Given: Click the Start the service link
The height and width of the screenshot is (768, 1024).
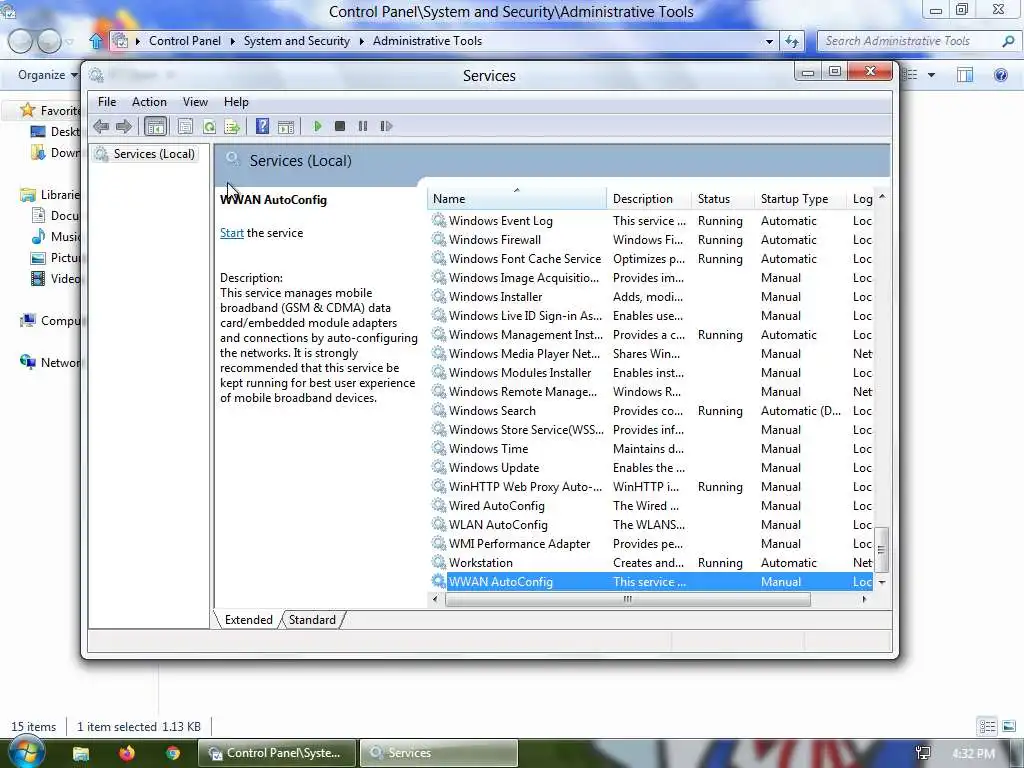Looking at the screenshot, I should 232,233.
